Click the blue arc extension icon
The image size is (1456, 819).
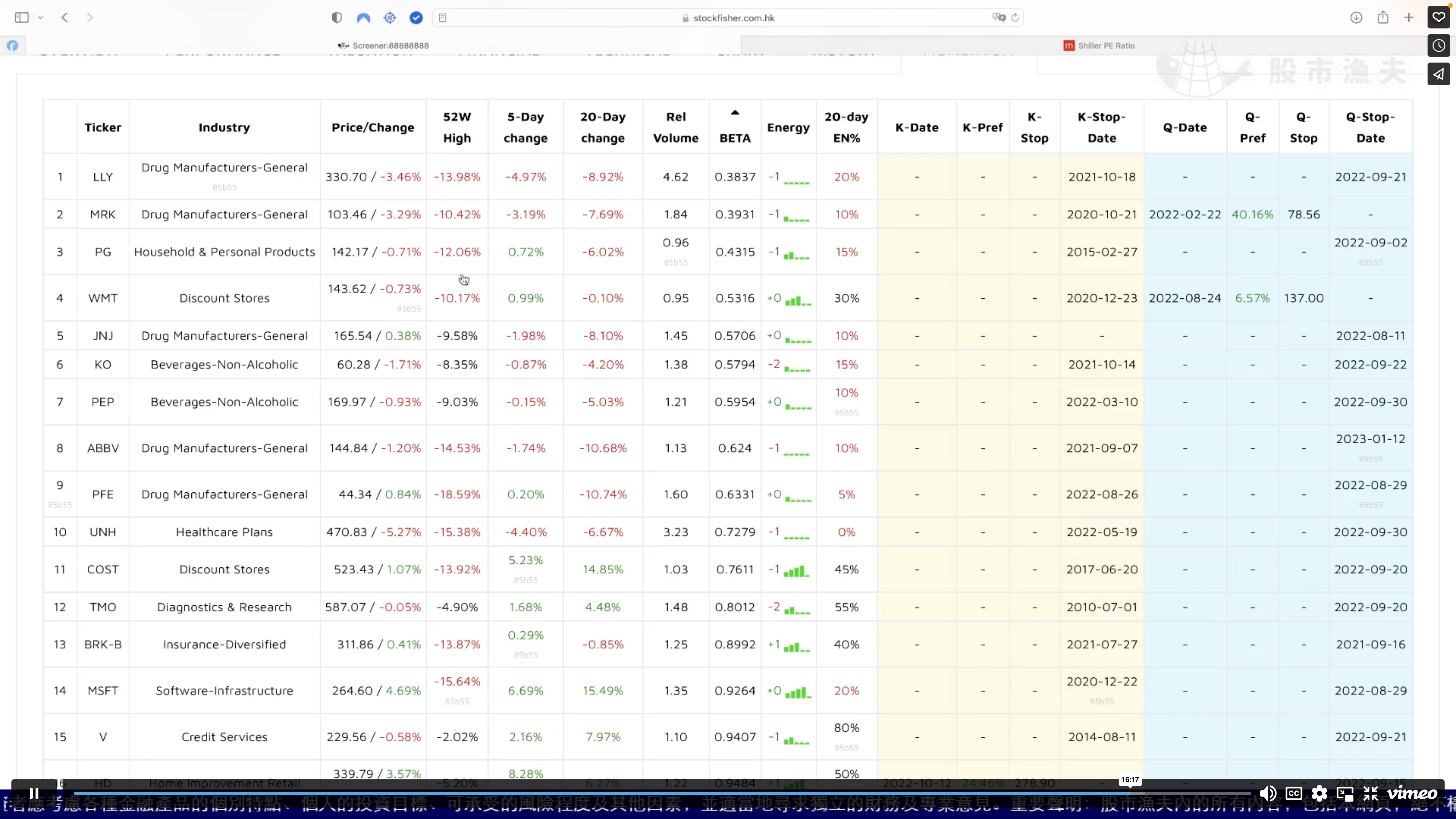tap(363, 17)
